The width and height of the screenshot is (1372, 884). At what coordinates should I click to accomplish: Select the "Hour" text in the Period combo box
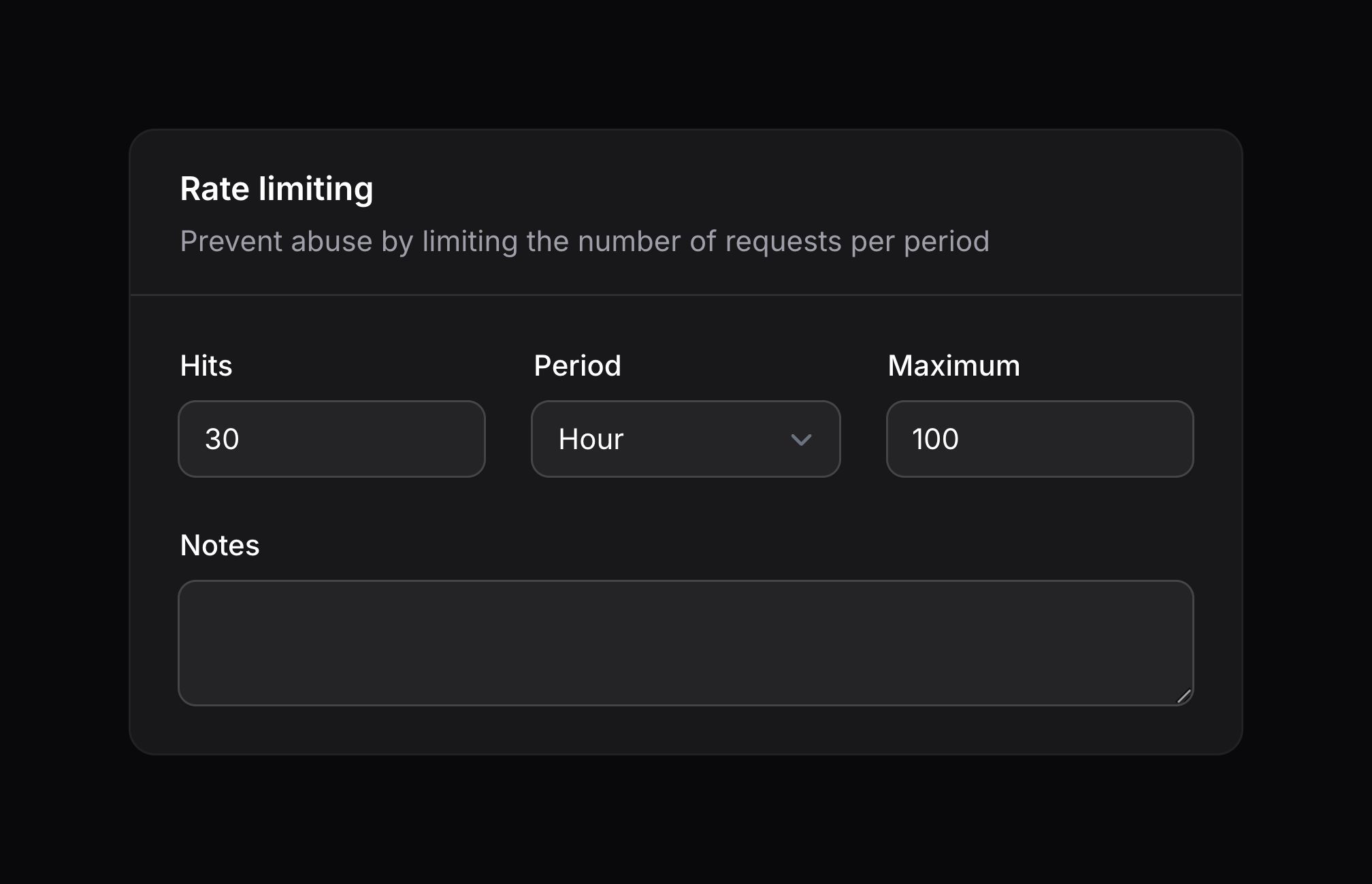point(591,439)
